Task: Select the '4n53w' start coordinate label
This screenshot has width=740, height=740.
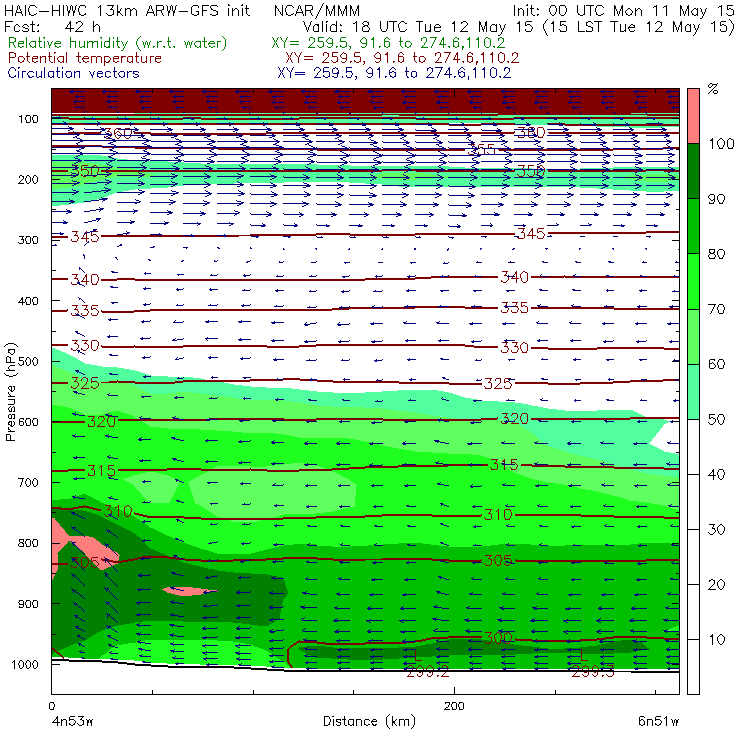Action: (x=72, y=722)
